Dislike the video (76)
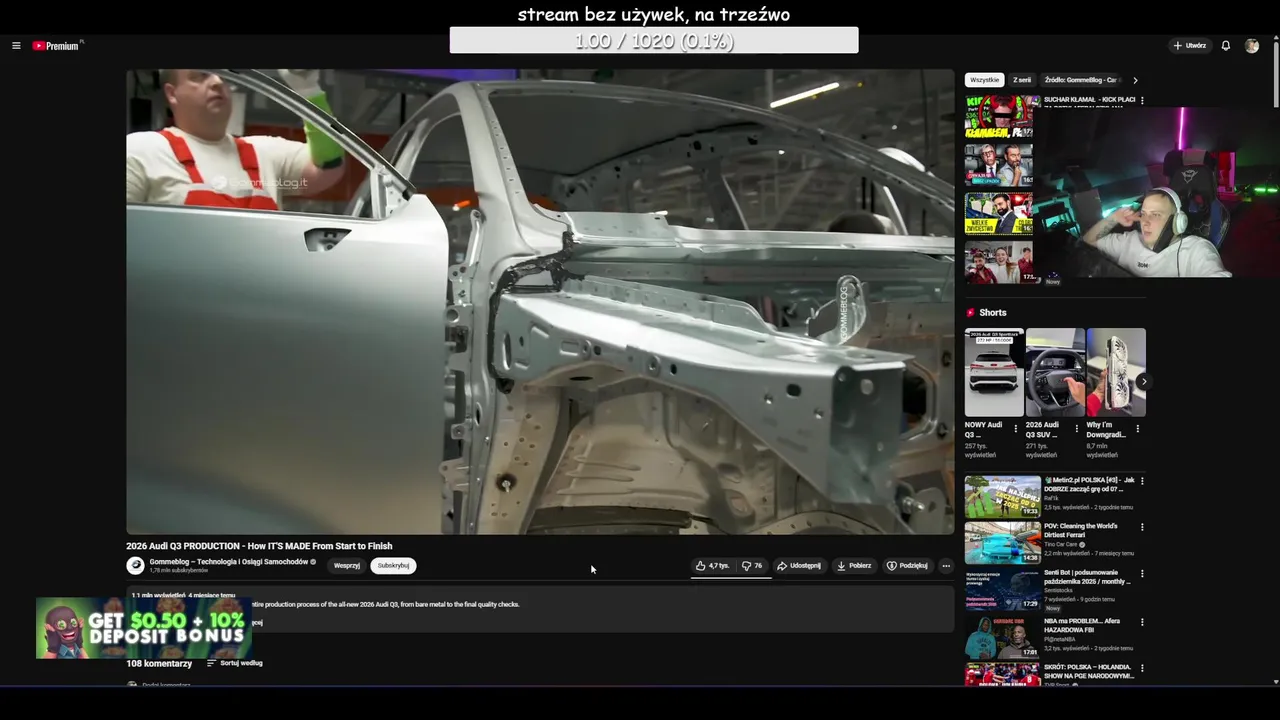Screen dimensions: 1280x720 click(x=752, y=566)
